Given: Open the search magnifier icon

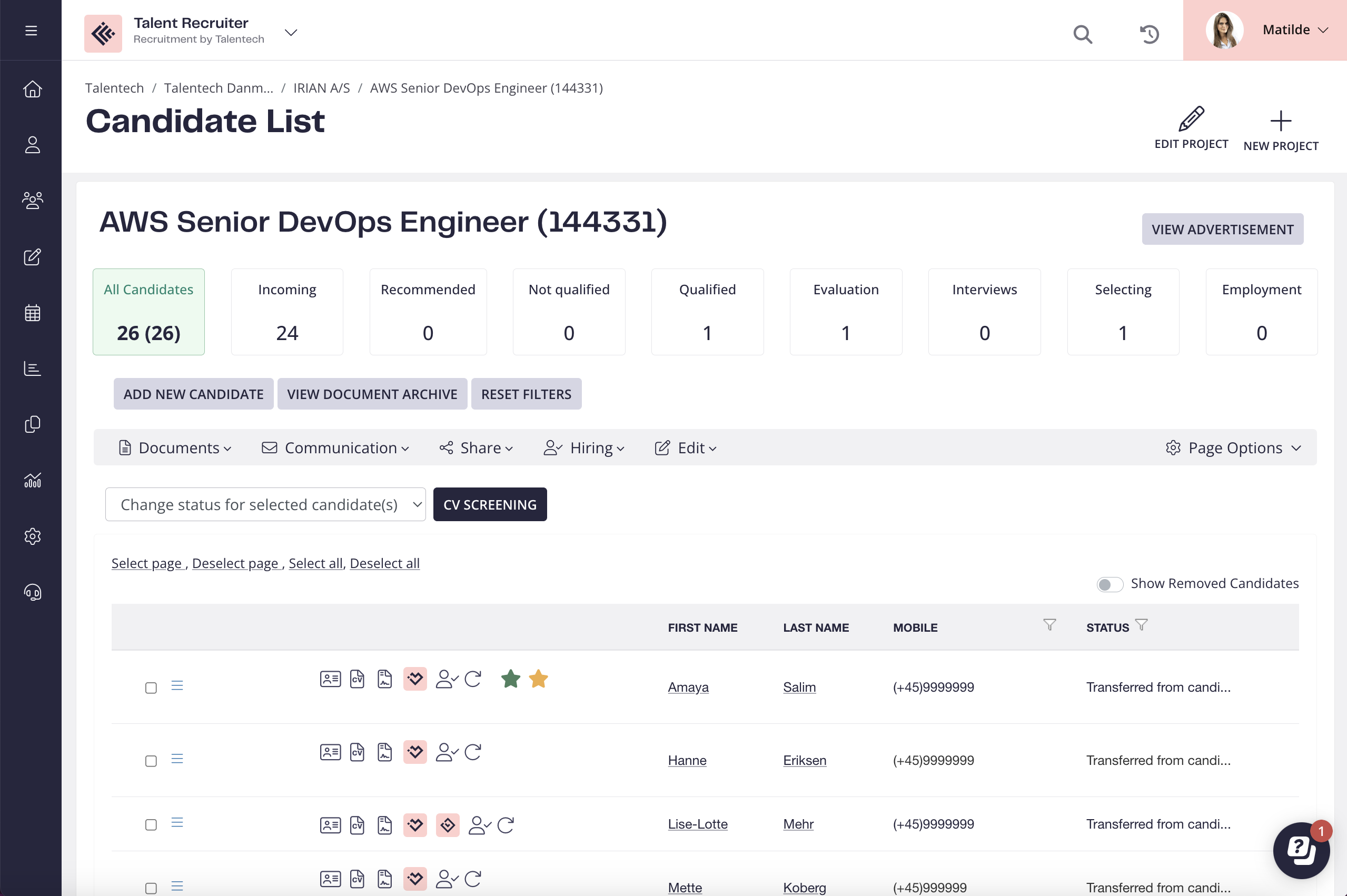Looking at the screenshot, I should (1082, 34).
